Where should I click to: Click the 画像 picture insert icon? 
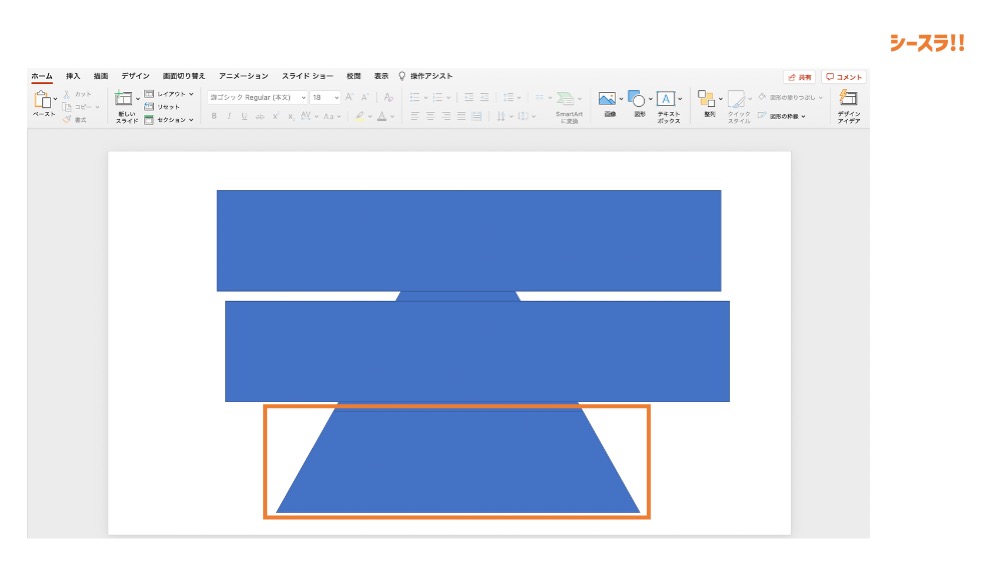point(607,100)
